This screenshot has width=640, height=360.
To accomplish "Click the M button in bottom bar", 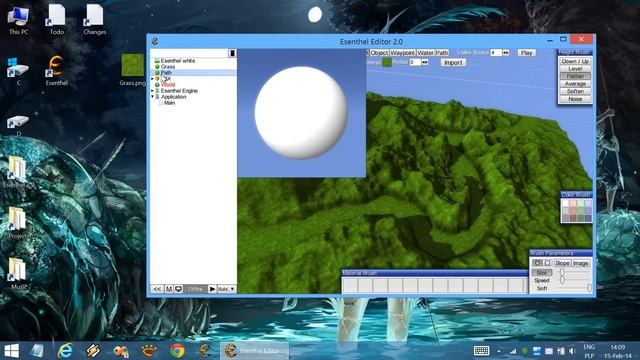I will (x=169, y=289).
